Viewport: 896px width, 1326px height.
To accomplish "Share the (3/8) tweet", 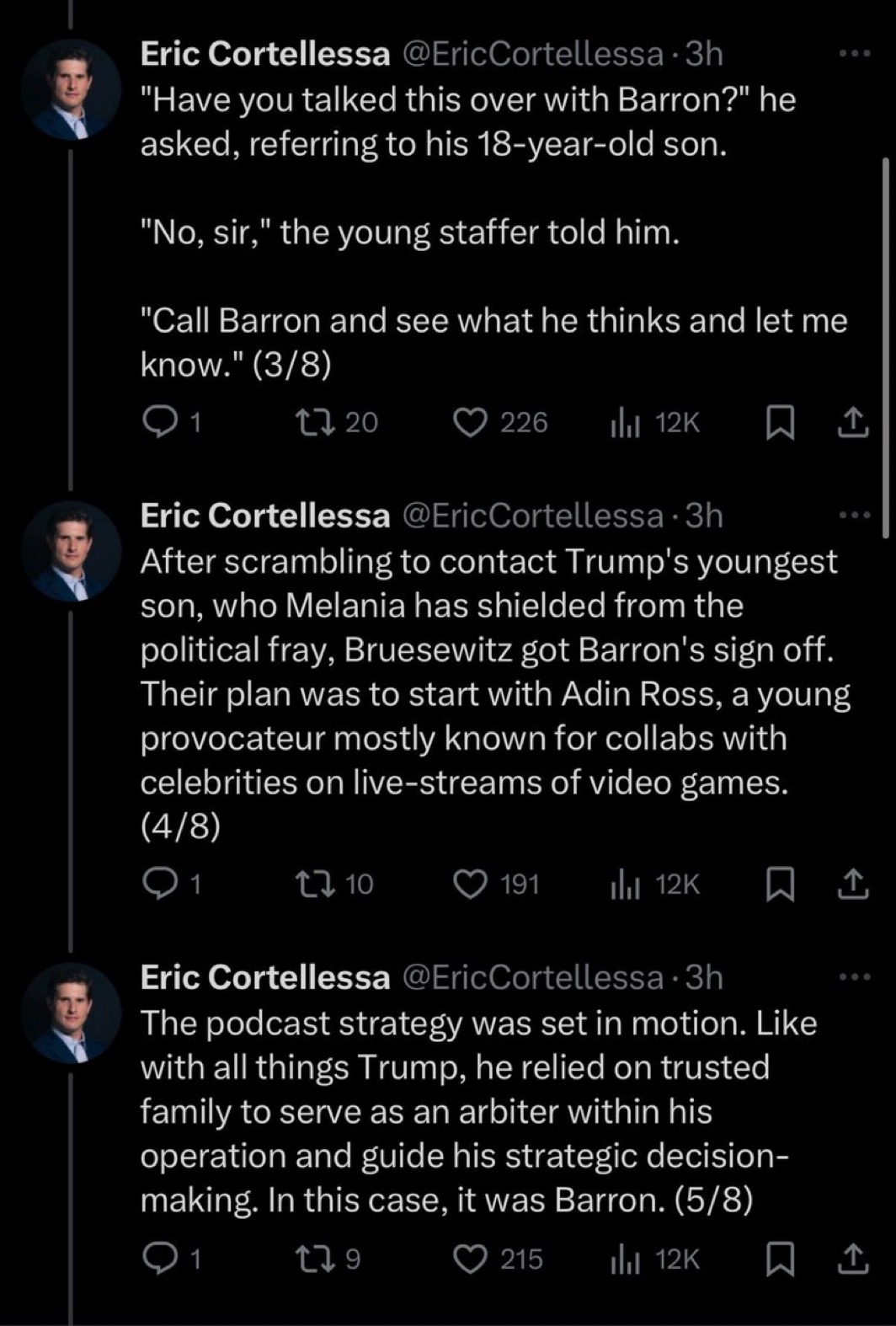I will 852,422.
